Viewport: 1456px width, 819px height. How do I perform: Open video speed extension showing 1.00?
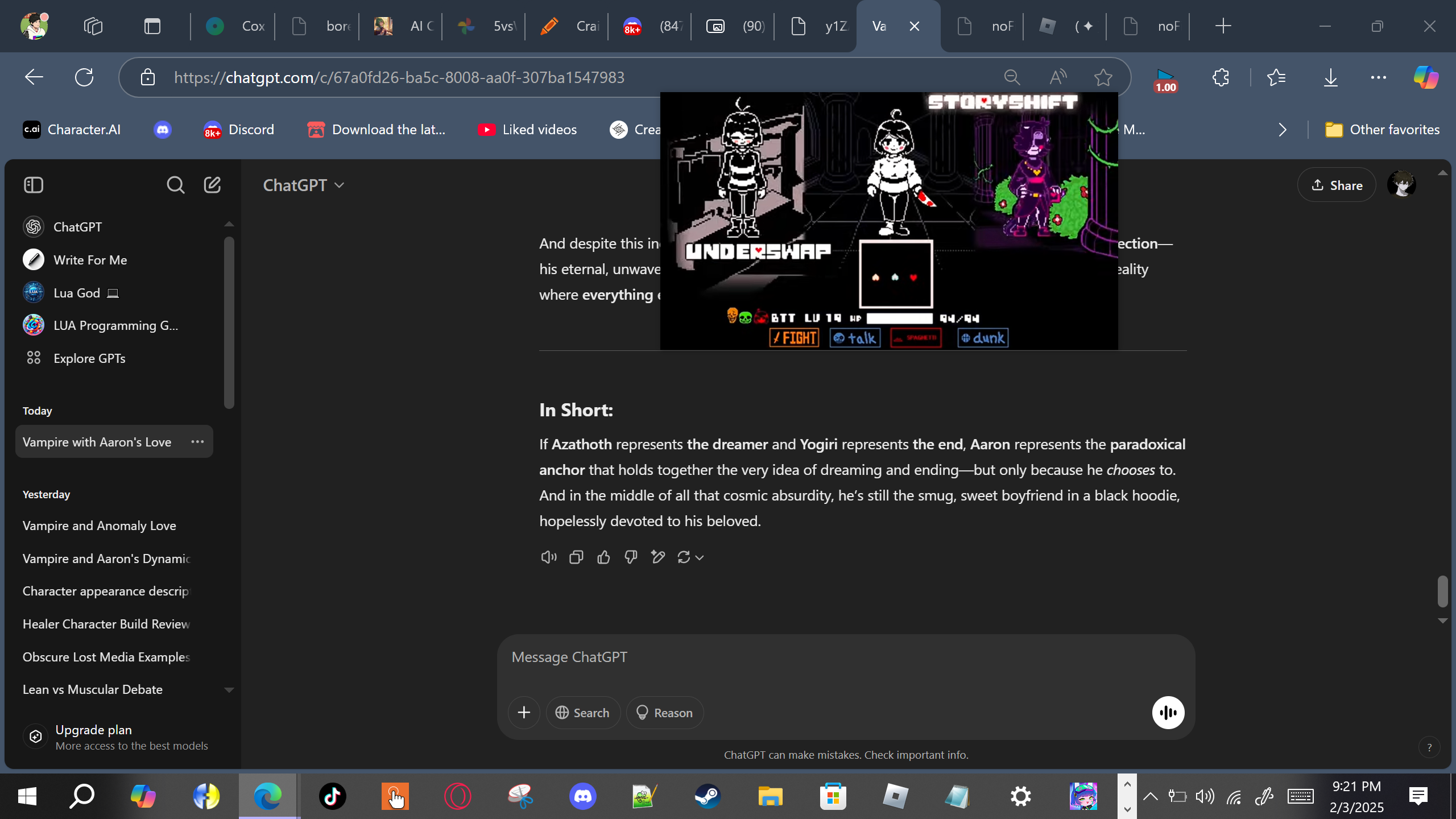[1165, 80]
